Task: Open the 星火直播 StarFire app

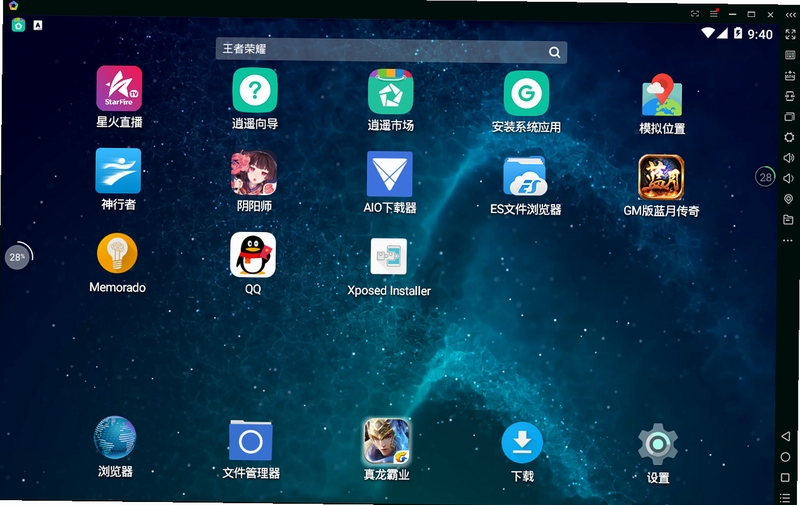Action: [x=119, y=89]
